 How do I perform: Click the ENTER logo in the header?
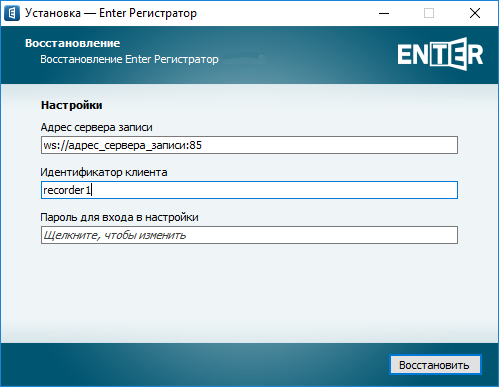coord(440,54)
